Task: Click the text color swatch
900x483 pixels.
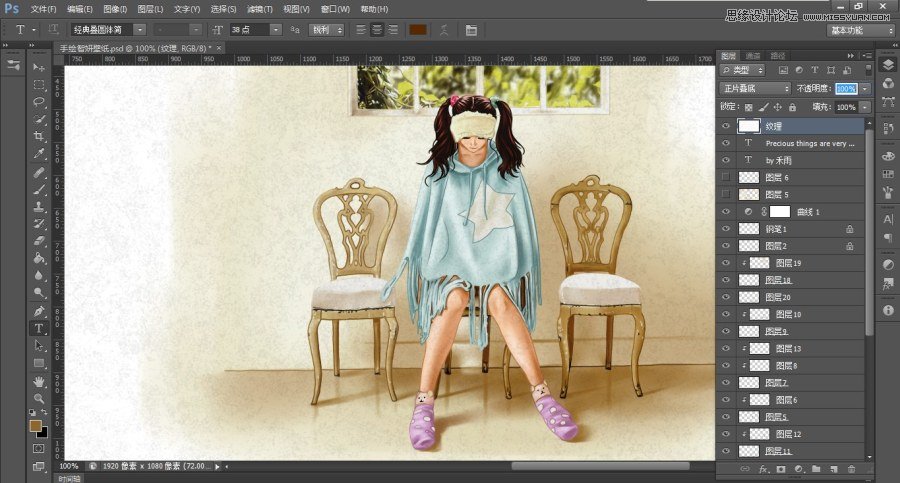Action: coord(418,30)
